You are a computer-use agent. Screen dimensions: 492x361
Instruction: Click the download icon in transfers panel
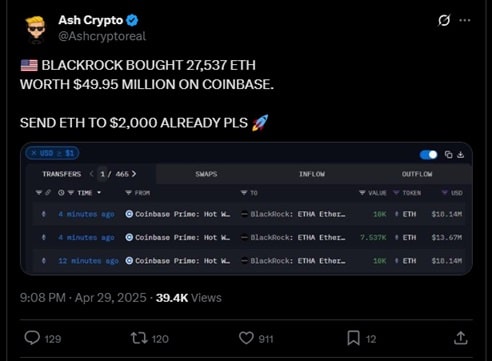coord(460,155)
